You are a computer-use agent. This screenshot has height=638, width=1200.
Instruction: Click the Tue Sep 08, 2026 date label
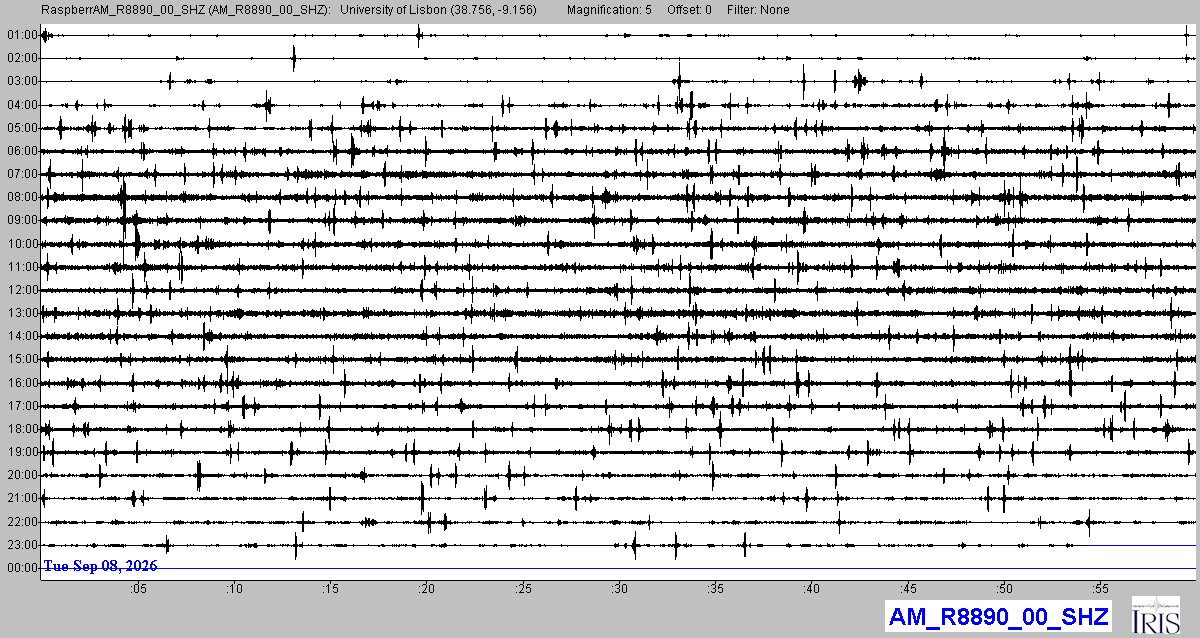[100, 566]
